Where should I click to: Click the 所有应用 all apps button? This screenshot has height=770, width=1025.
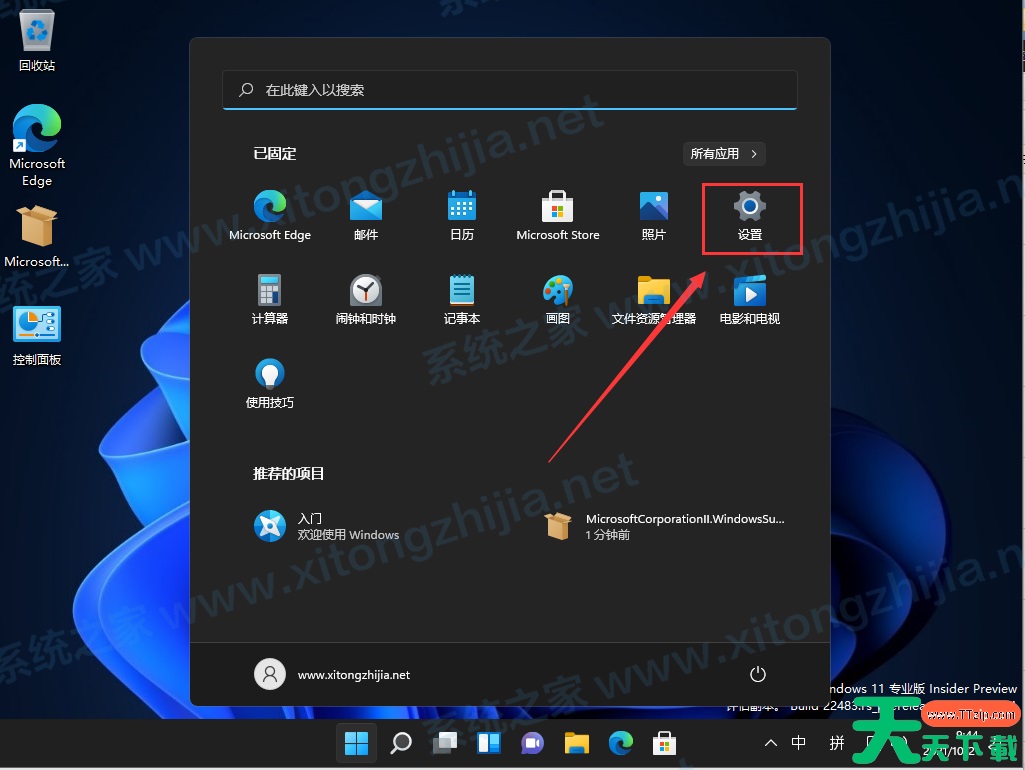(x=724, y=154)
